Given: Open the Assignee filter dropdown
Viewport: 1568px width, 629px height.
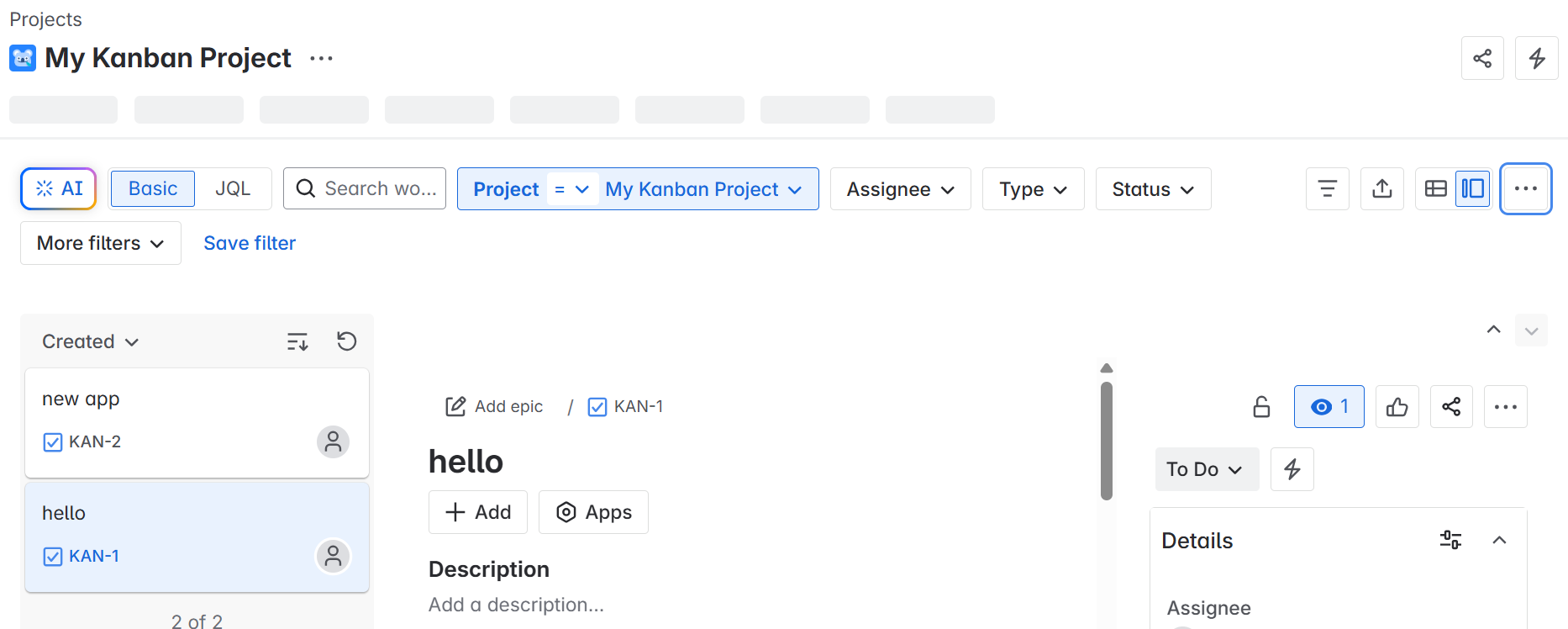Looking at the screenshot, I should tap(900, 189).
